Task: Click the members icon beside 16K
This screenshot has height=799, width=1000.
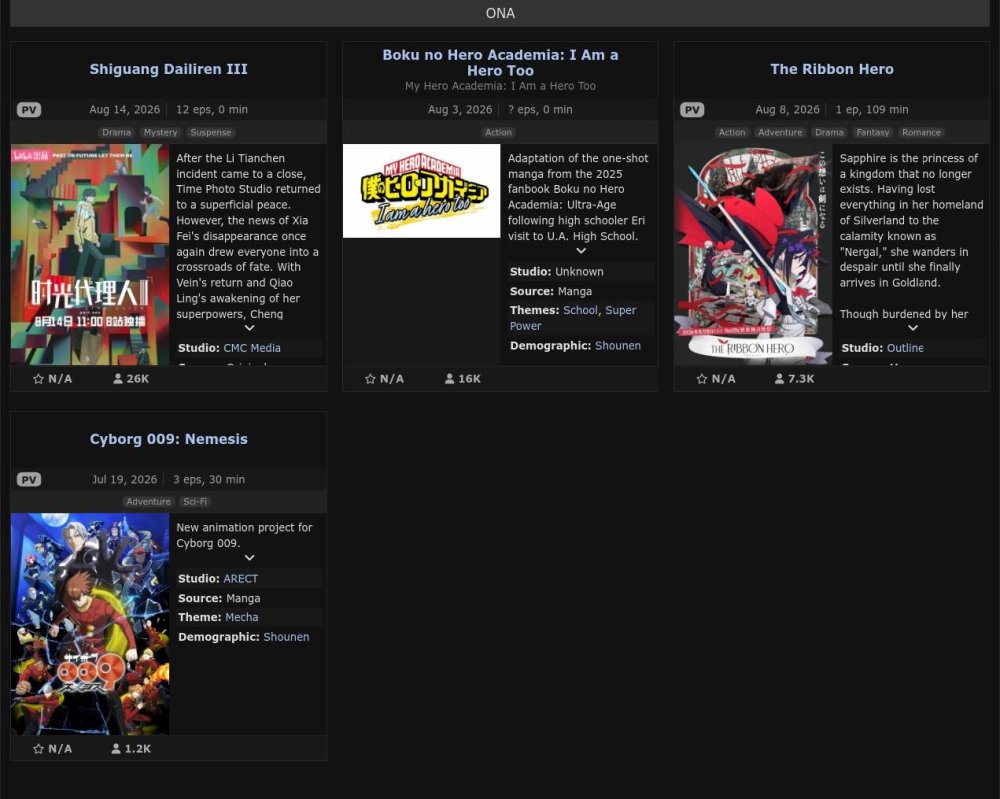Action: (449, 379)
